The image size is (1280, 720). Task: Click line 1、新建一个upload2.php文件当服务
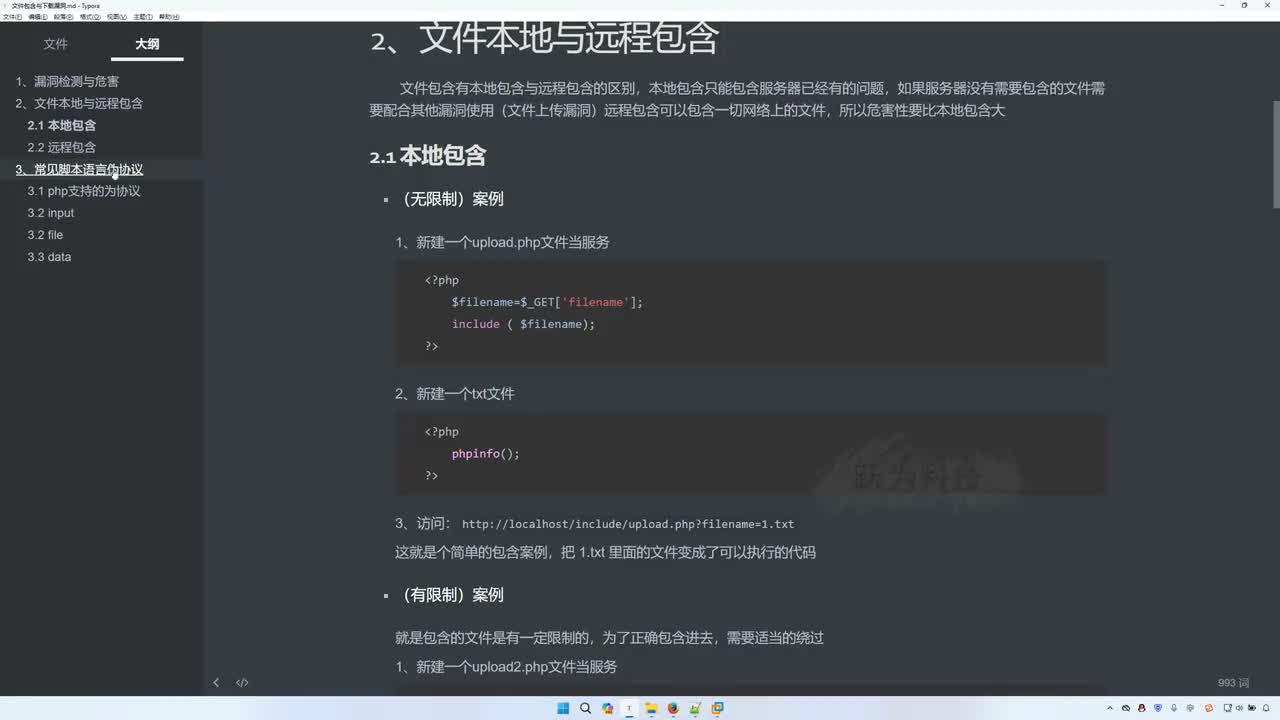(x=506, y=667)
